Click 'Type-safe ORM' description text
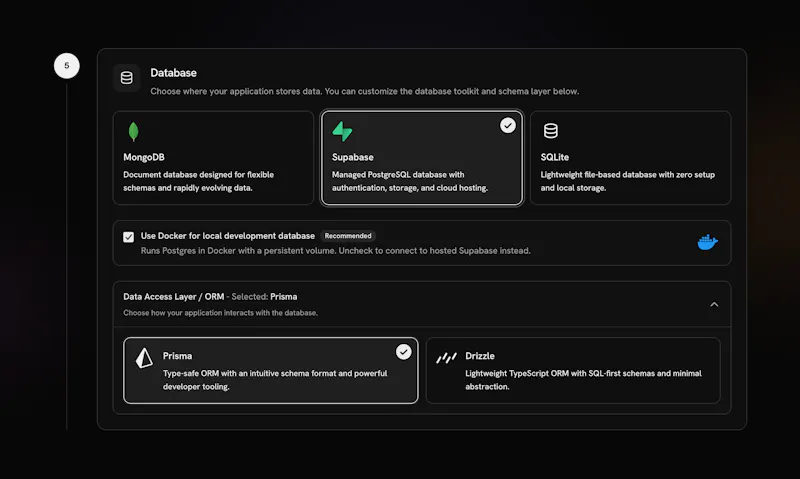The height and width of the screenshot is (479, 800). click(x=275, y=380)
